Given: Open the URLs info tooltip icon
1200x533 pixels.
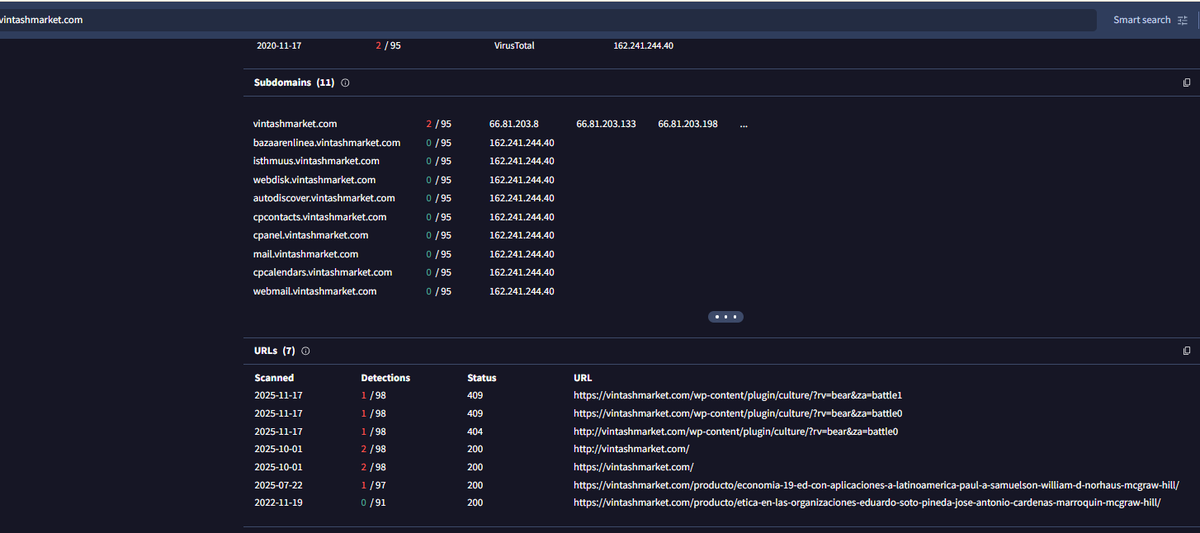Looking at the screenshot, I should (306, 351).
